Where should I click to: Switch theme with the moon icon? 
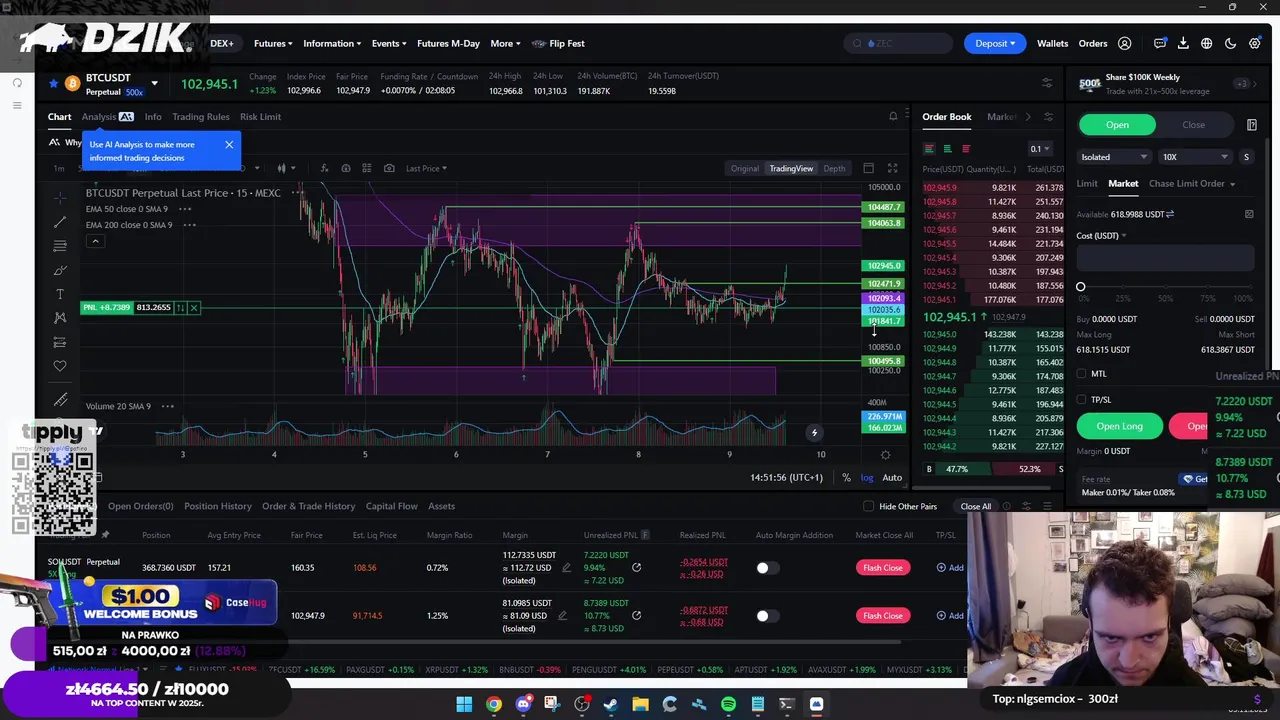[1231, 43]
